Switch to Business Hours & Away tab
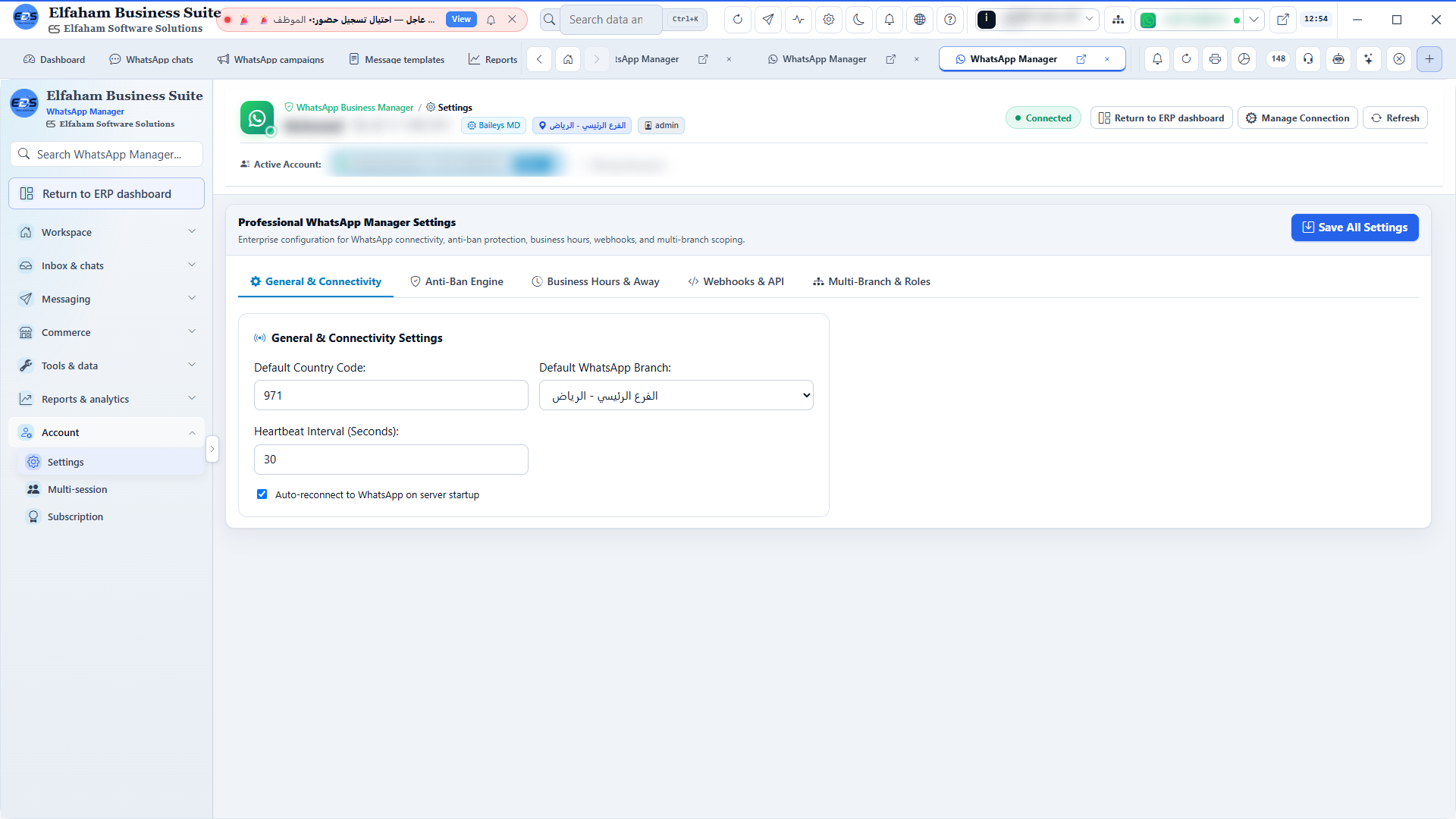The width and height of the screenshot is (1456, 819). click(x=595, y=281)
